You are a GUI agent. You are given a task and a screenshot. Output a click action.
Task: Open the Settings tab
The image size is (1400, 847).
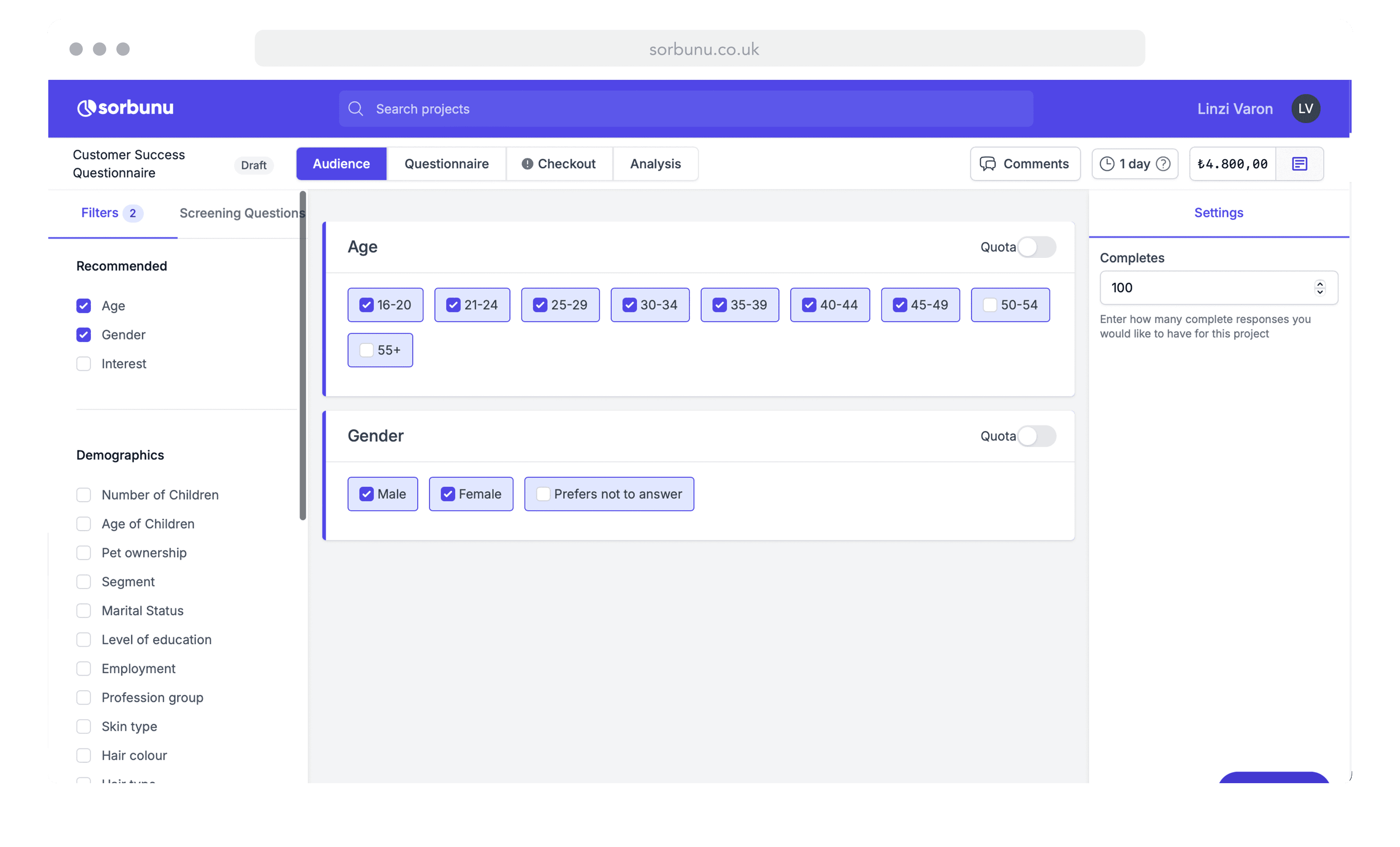(1218, 213)
